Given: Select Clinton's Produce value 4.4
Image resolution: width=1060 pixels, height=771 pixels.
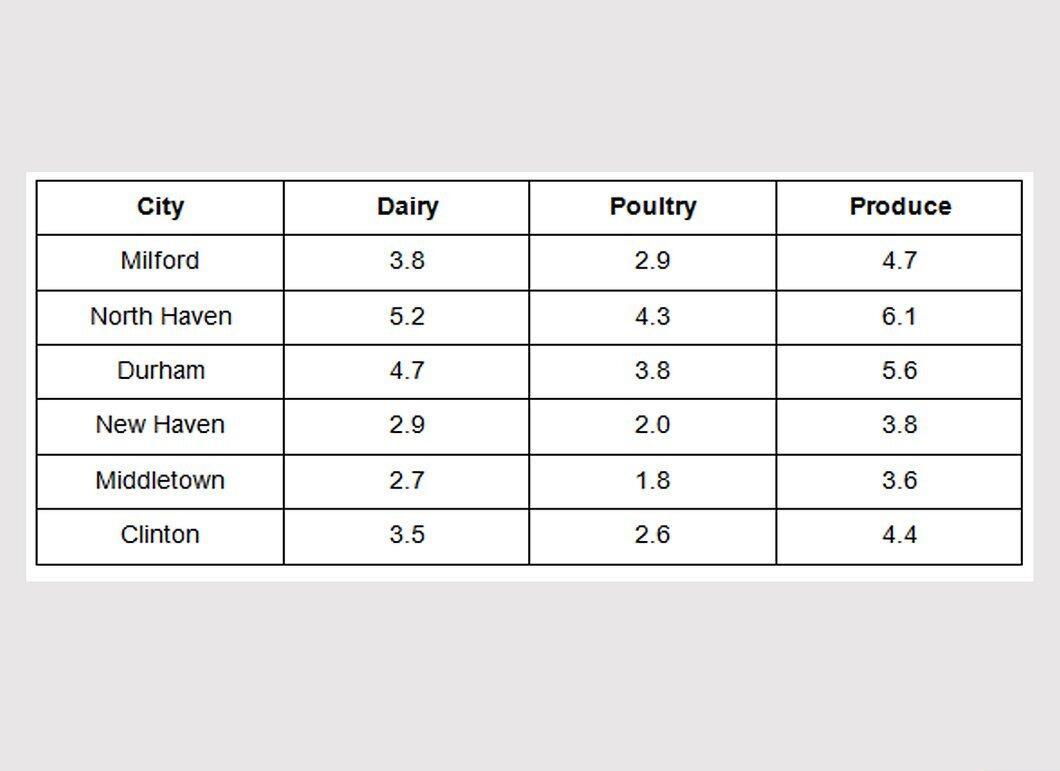Looking at the screenshot, I should coord(899,534).
